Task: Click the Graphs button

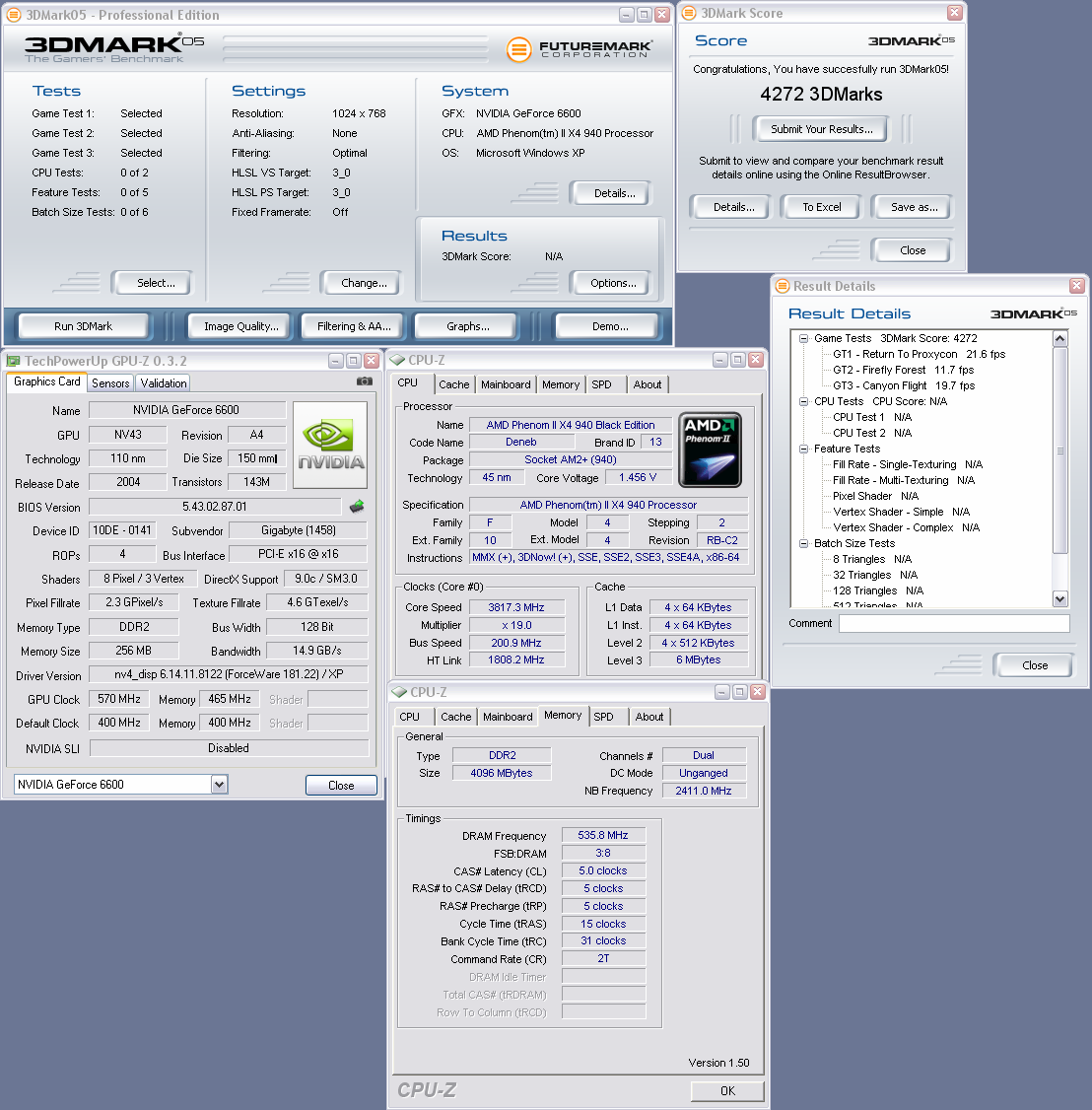Action: click(x=468, y=326)
